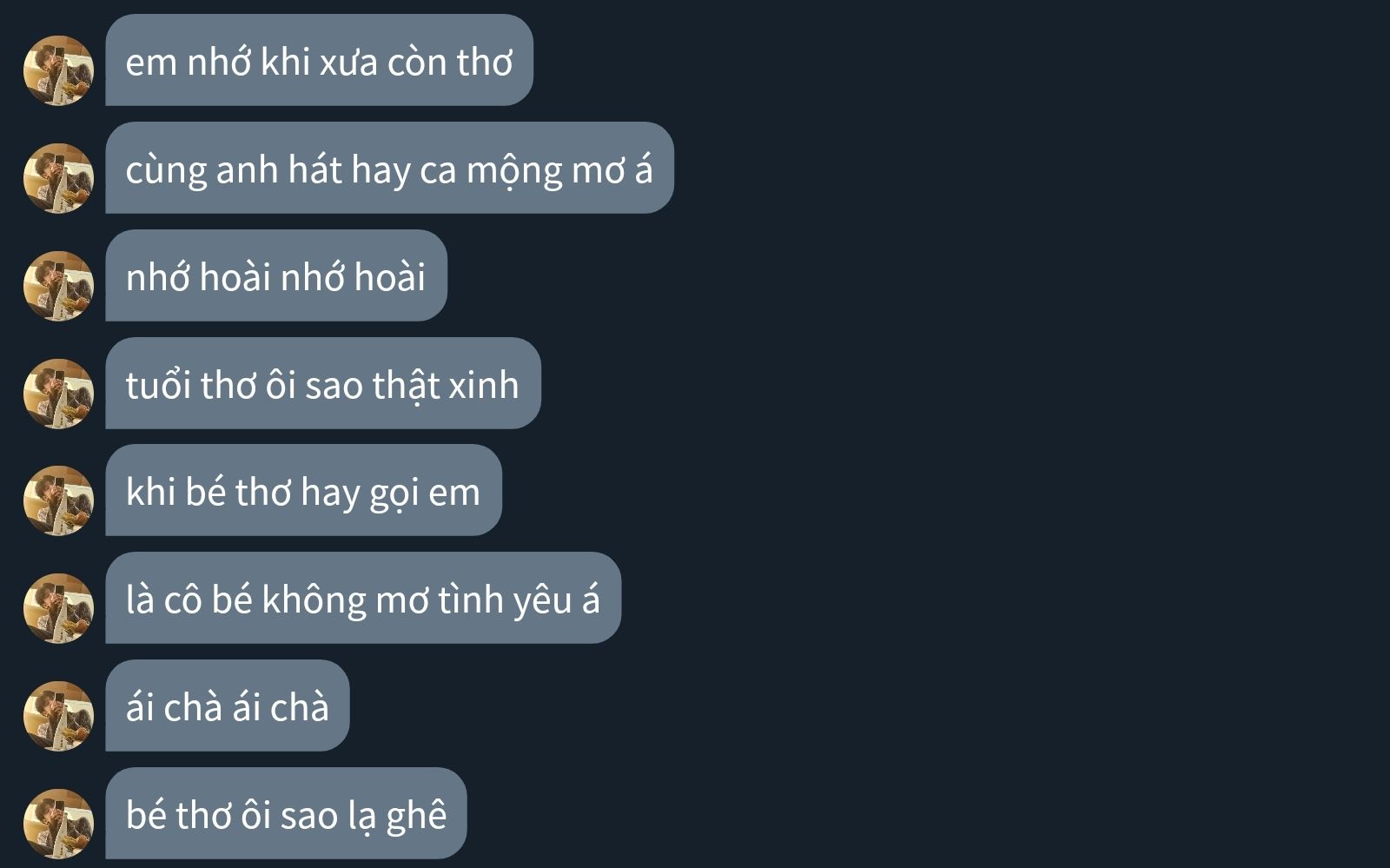The height and width of the screenshot is (868, 1390).
Task: Click avatar beside "bé thơ ôi sao lạ ghê"
Action: point(58,824)
